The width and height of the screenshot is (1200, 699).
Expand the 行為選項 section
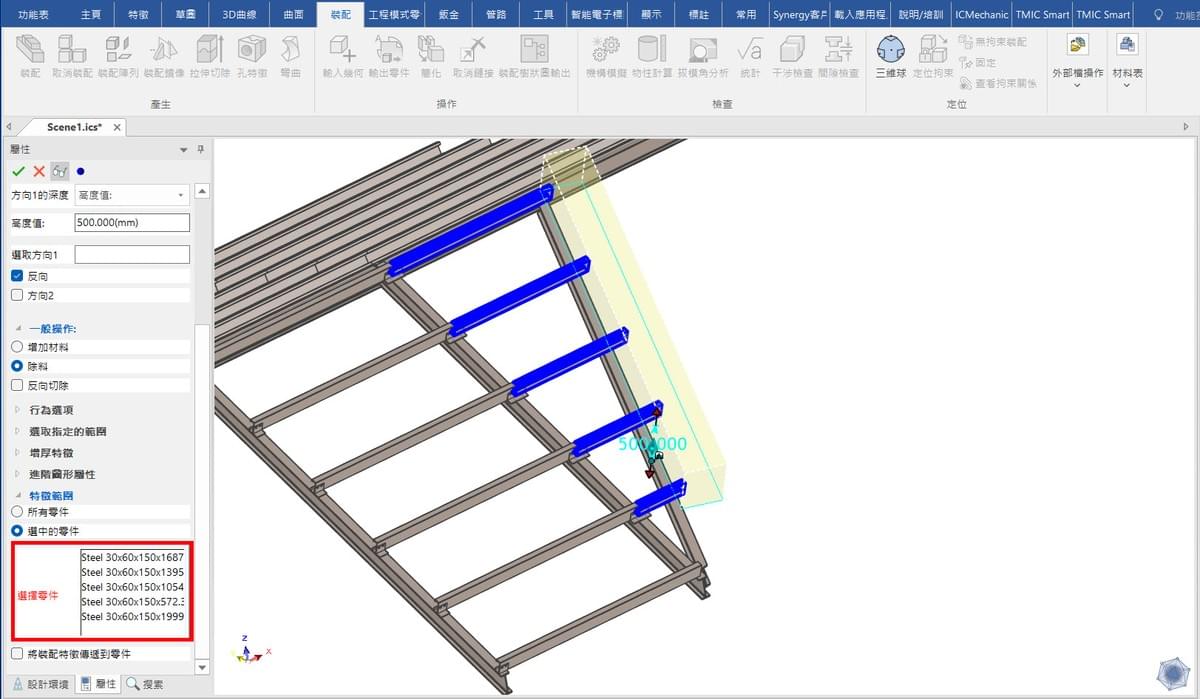pos(18,410)
